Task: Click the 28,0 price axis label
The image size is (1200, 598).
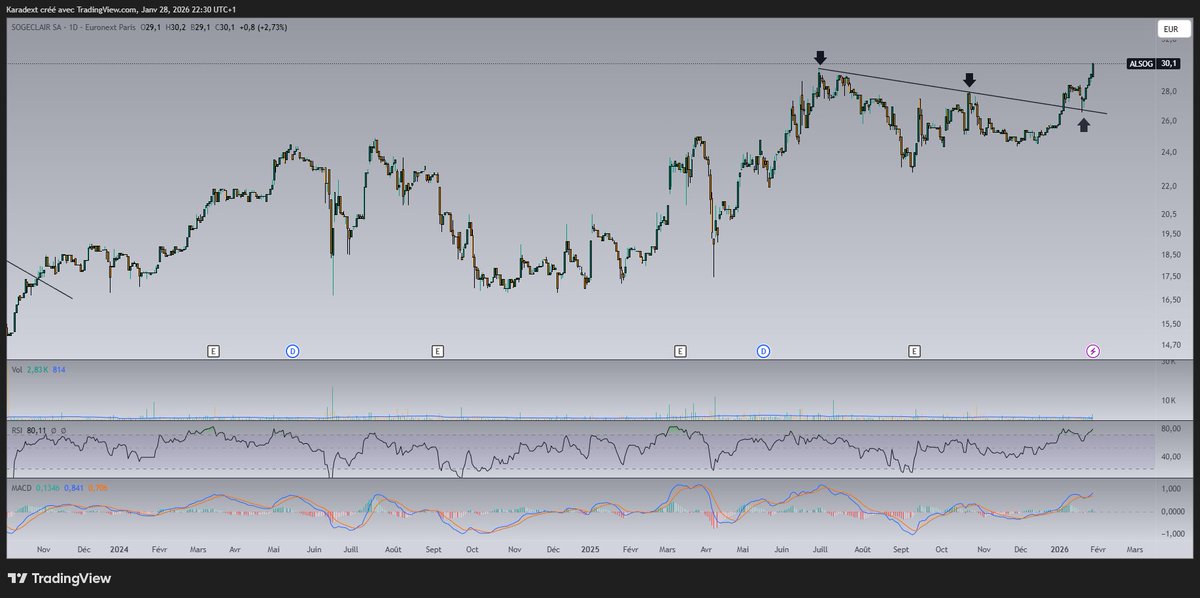Action: click(x=1167, y=91)
